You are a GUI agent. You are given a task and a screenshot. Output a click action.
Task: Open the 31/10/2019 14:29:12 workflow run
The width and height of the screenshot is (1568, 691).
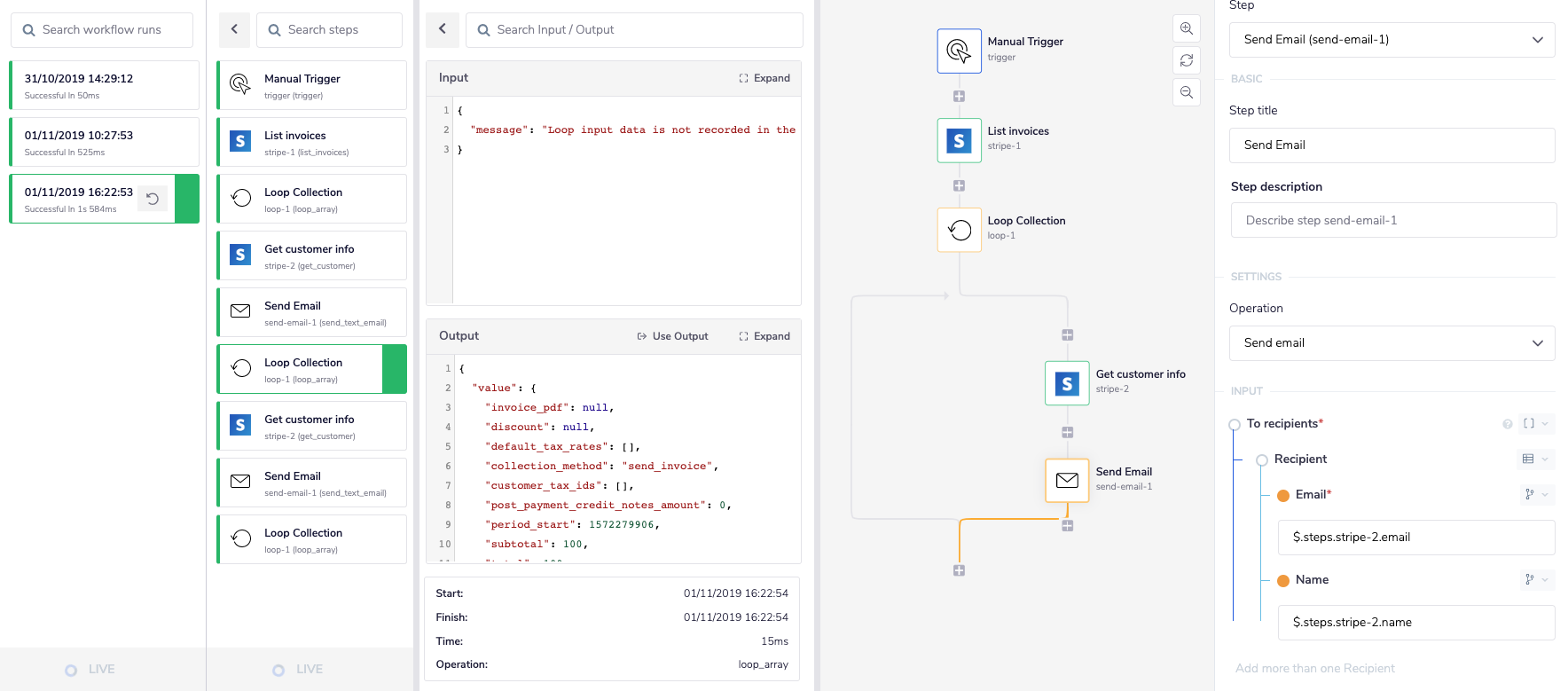pyautogui.click(x=104, y=85)
